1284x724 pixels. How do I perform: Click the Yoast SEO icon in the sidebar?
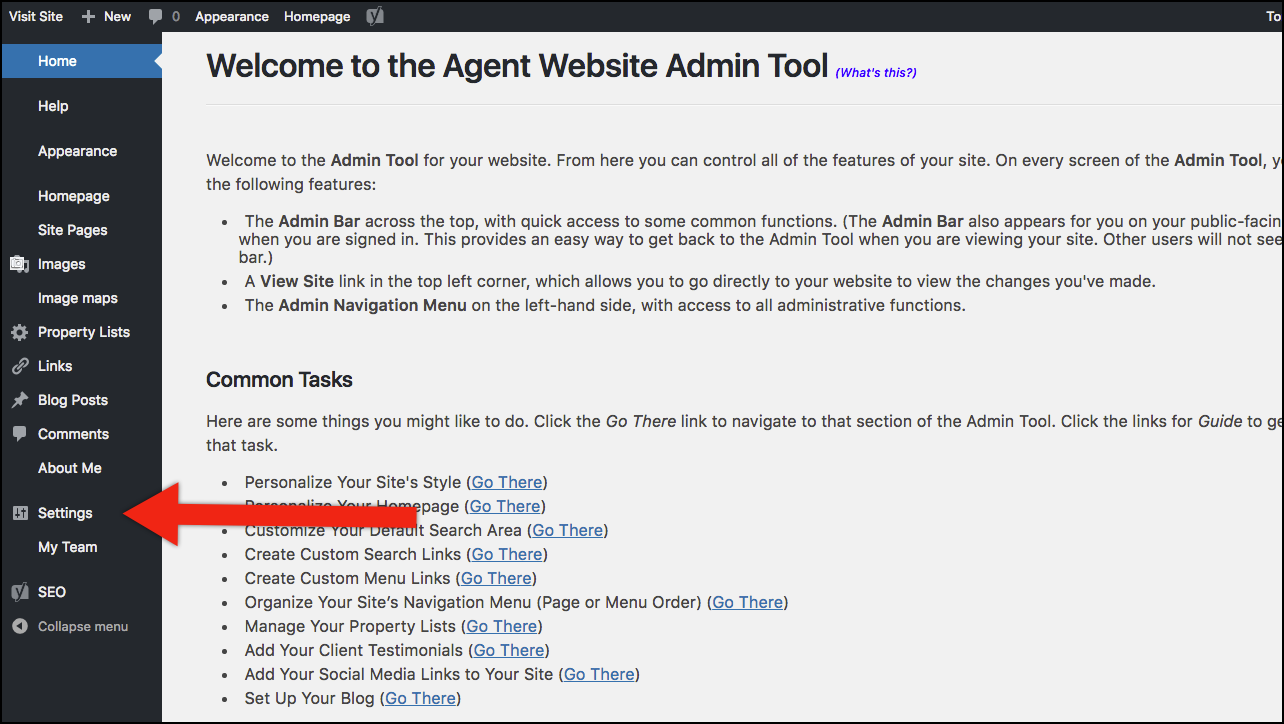[x=18, y=591]
